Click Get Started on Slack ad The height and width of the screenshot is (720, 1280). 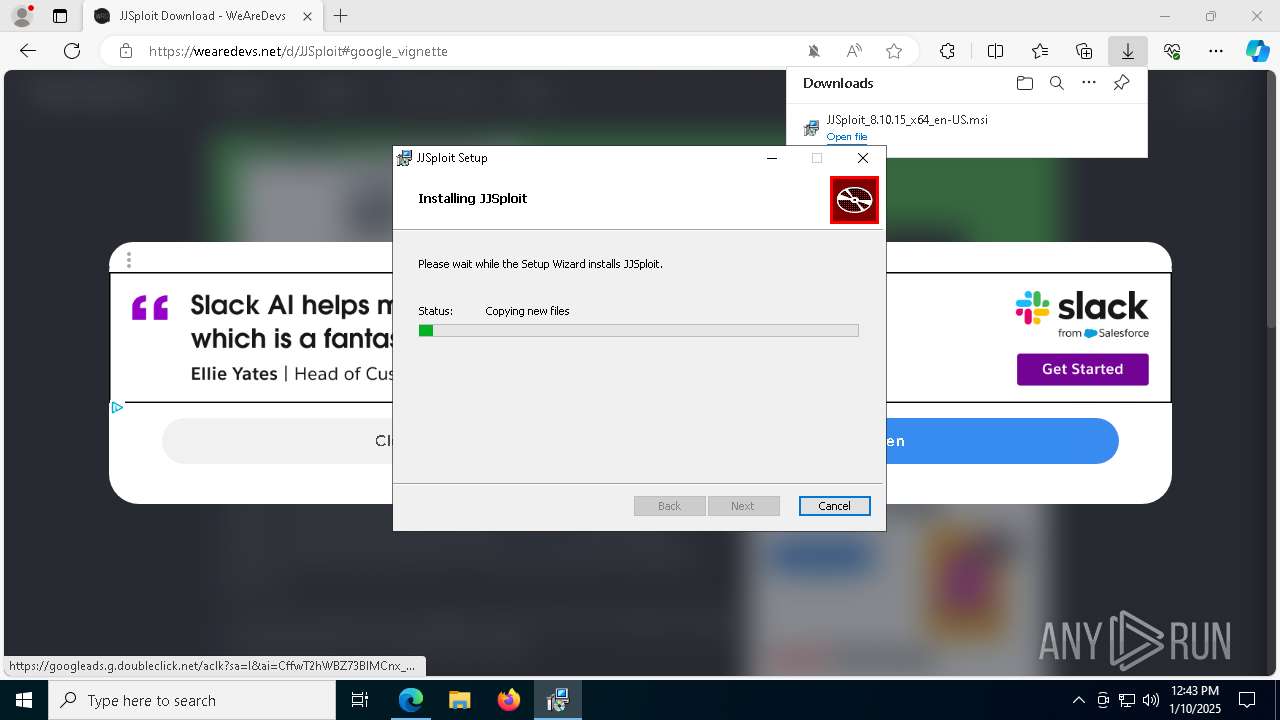coord(1082,369)
